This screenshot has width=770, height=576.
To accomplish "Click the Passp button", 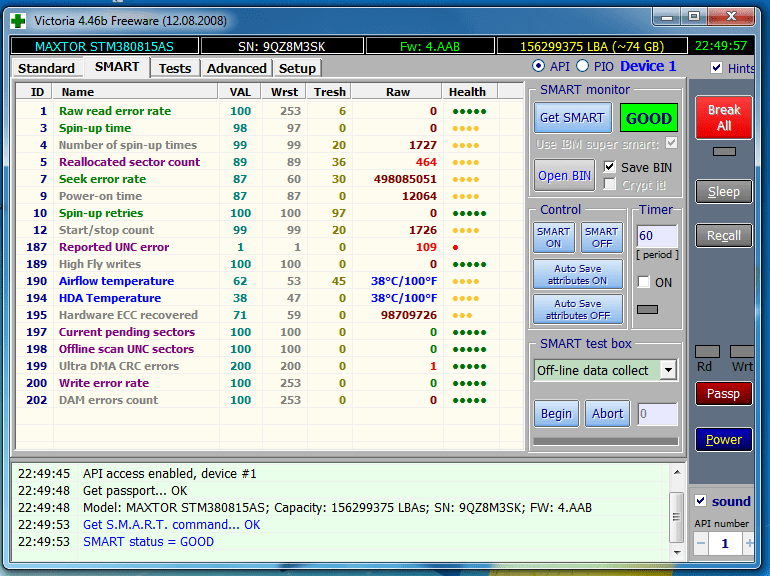I will [723, 393].
